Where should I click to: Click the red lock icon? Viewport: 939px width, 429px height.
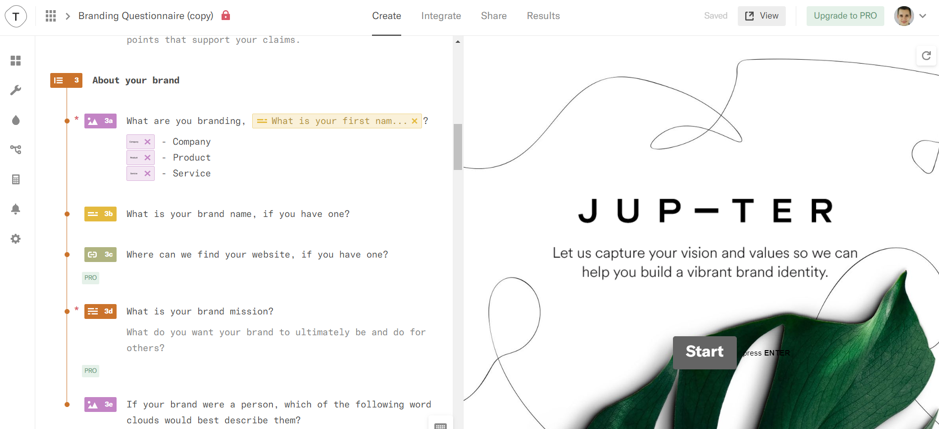[226, 16]
